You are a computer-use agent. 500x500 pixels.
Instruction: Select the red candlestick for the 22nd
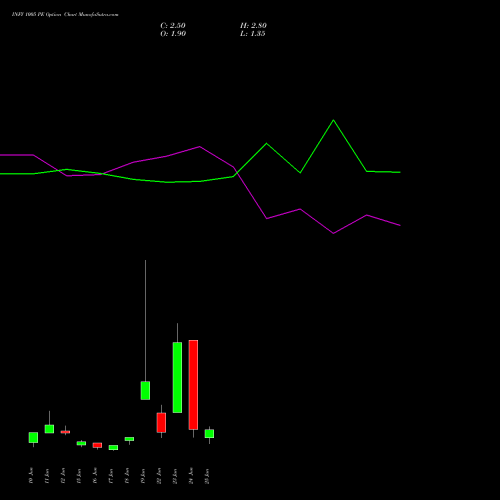click(161, 423)
